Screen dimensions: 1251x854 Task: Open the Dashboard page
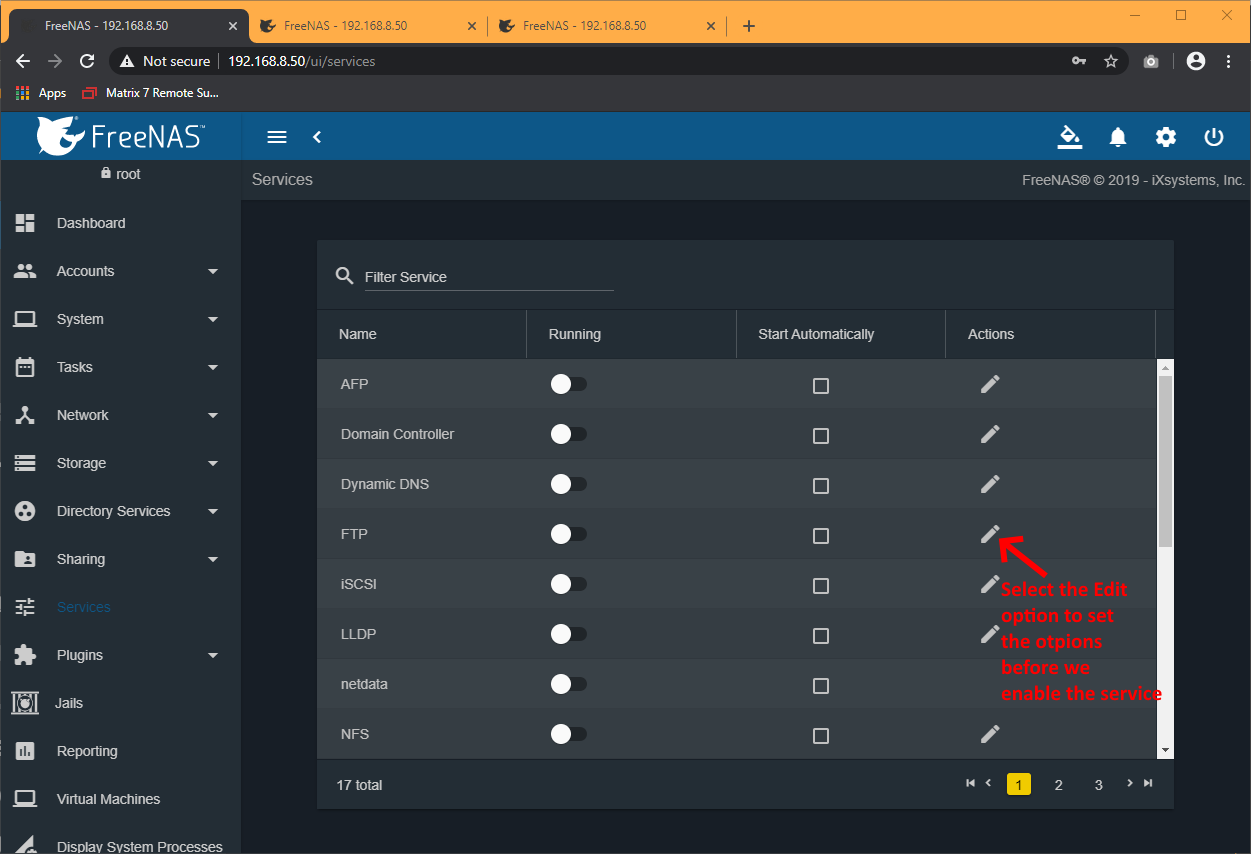[x=120, y=223]
